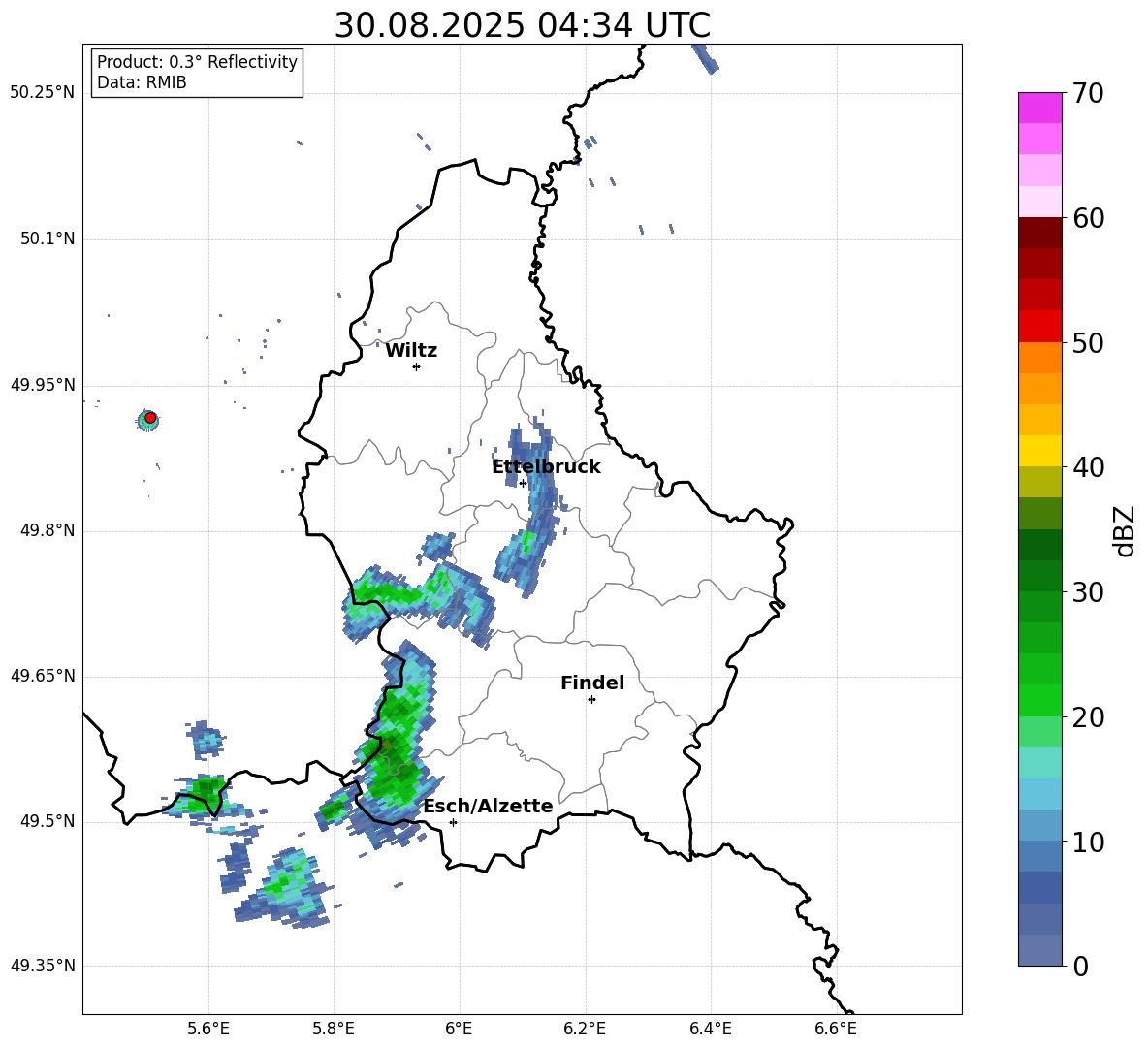Click the 40 colorbar tick label
This screenshot has width=1148, height=1048.
coord(1088,467)
